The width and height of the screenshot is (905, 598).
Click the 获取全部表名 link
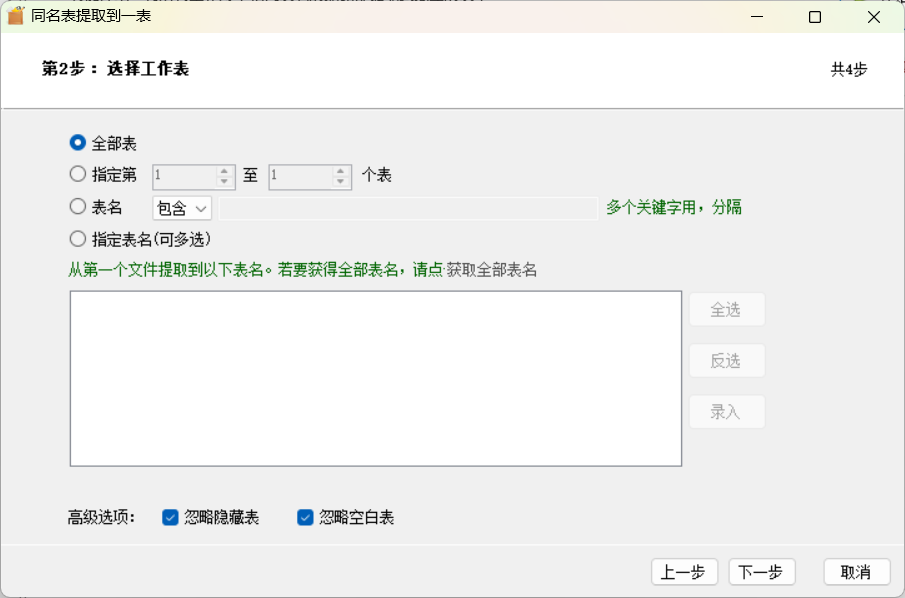(x=492, y=270)
